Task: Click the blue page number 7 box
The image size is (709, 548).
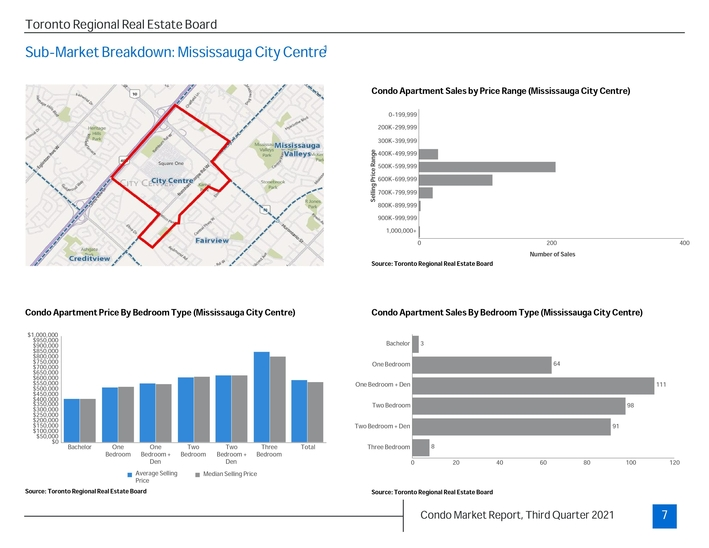Action: (x=663, y=515)
